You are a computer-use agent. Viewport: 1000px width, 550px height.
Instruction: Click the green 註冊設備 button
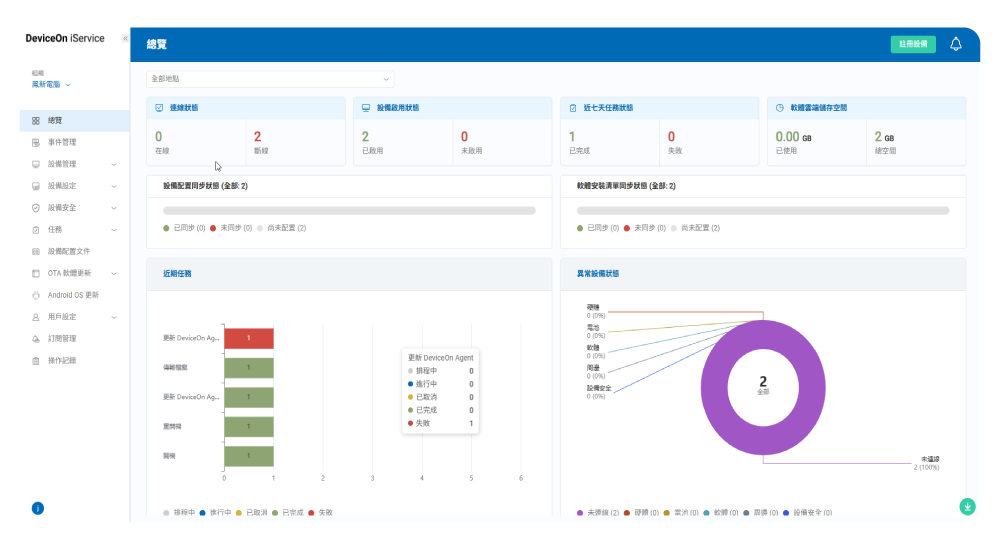912,44
